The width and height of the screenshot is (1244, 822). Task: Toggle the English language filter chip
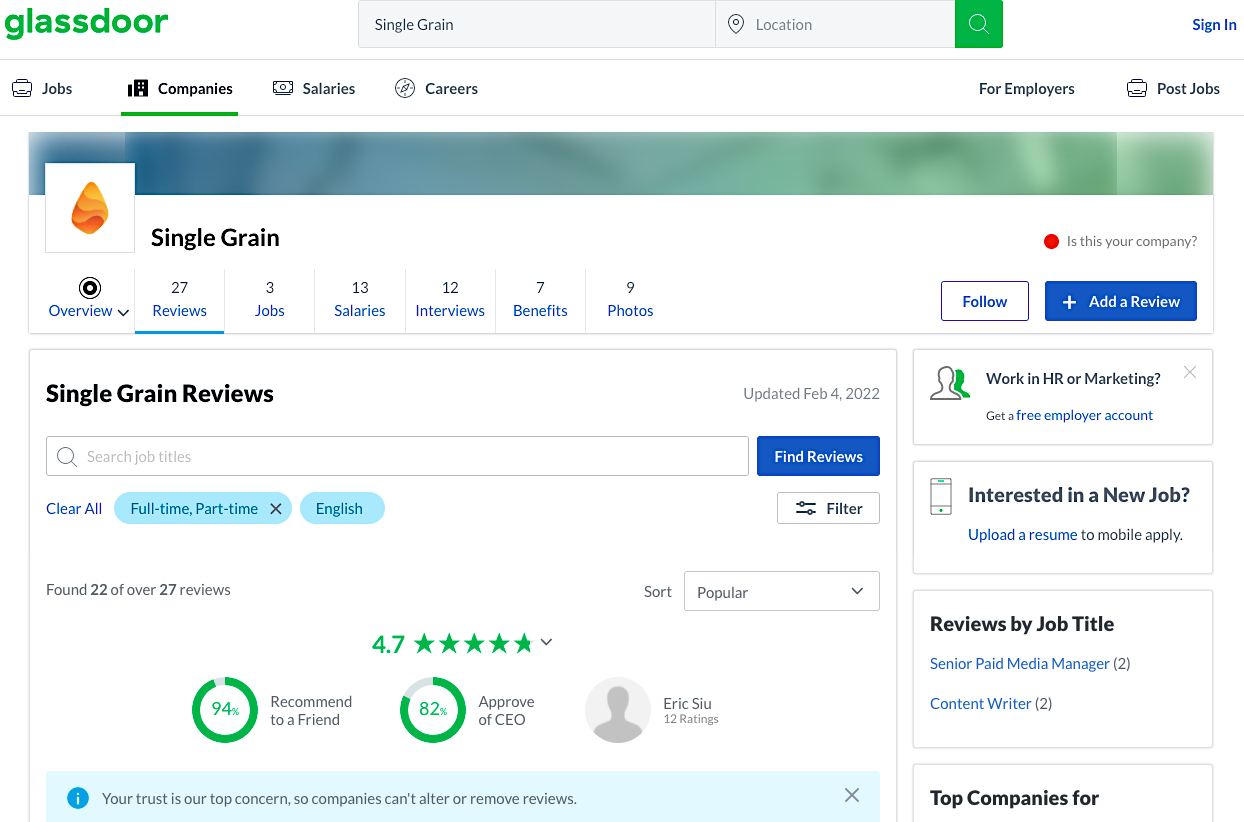[x=340, y=508]
